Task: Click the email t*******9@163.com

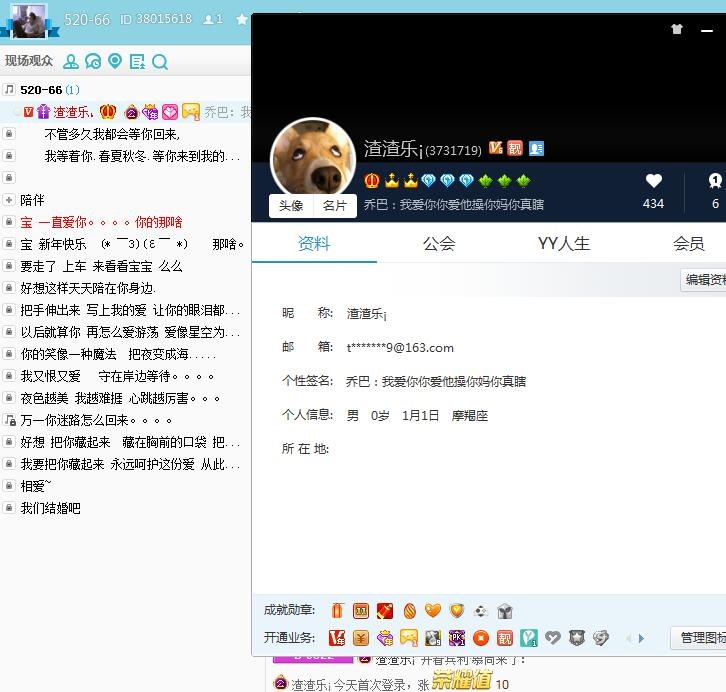Action: click(400, 348)
